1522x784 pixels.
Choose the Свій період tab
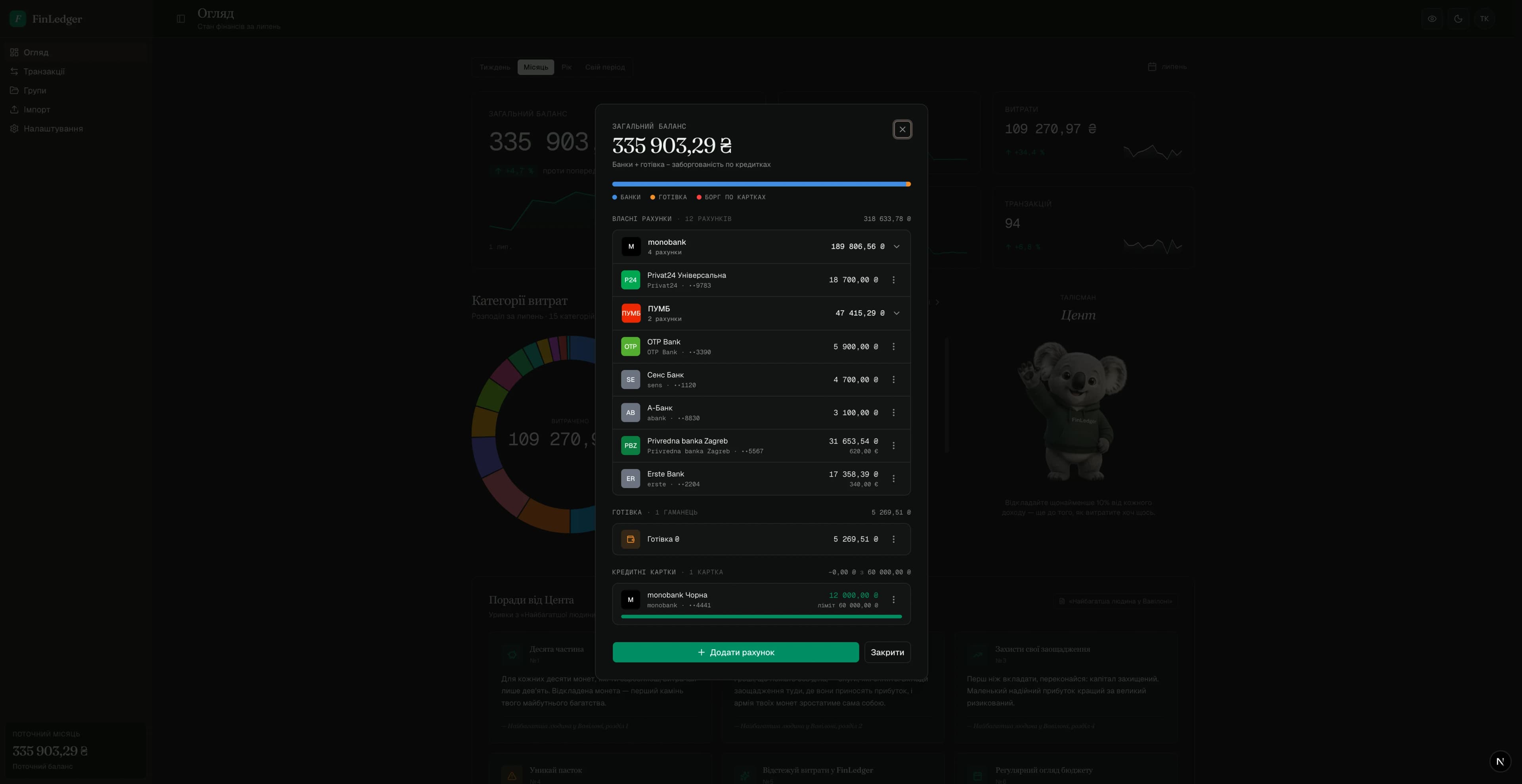[605, 67]
